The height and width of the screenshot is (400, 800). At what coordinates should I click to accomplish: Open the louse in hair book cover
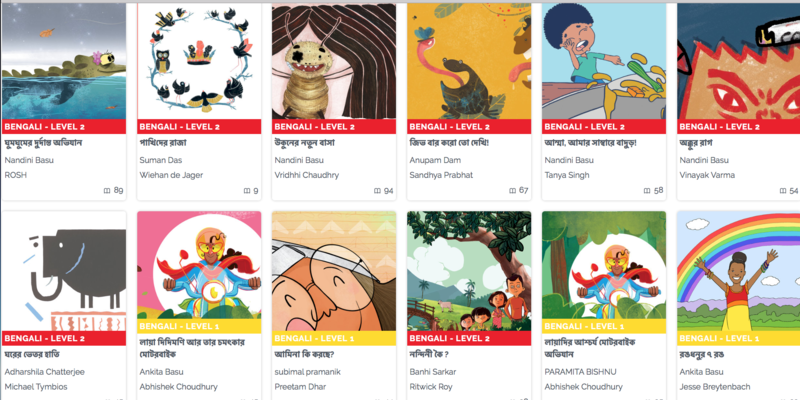[334, 61]
